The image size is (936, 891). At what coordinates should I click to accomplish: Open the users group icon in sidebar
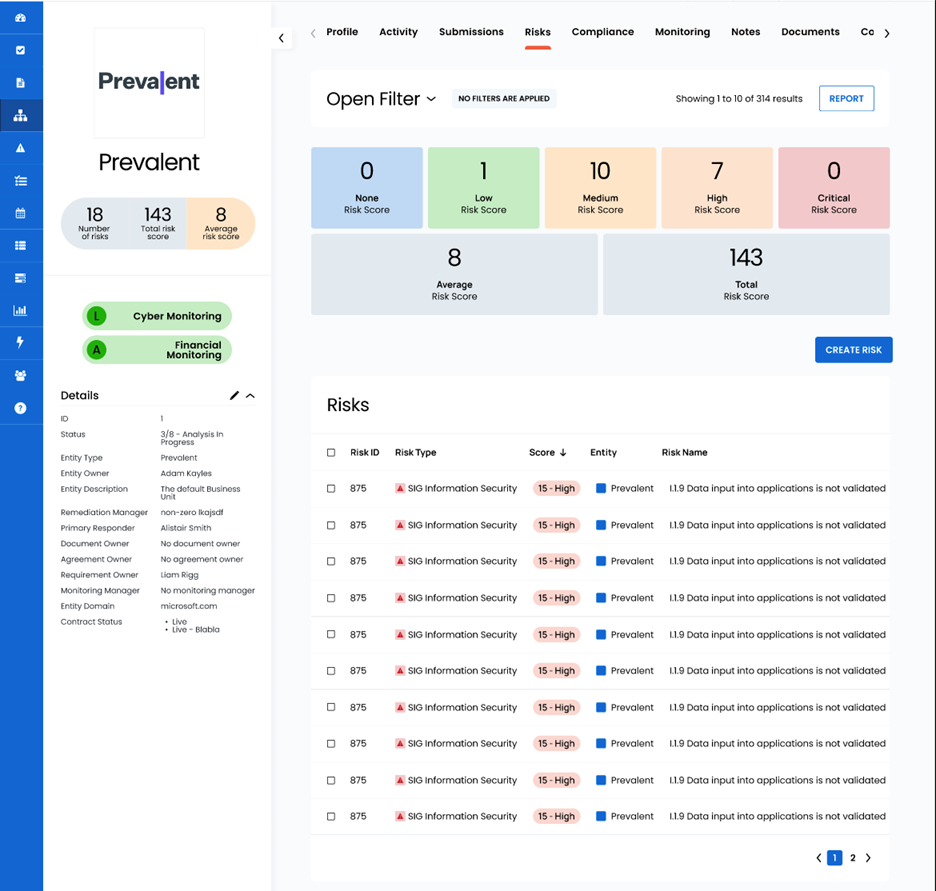20,375
